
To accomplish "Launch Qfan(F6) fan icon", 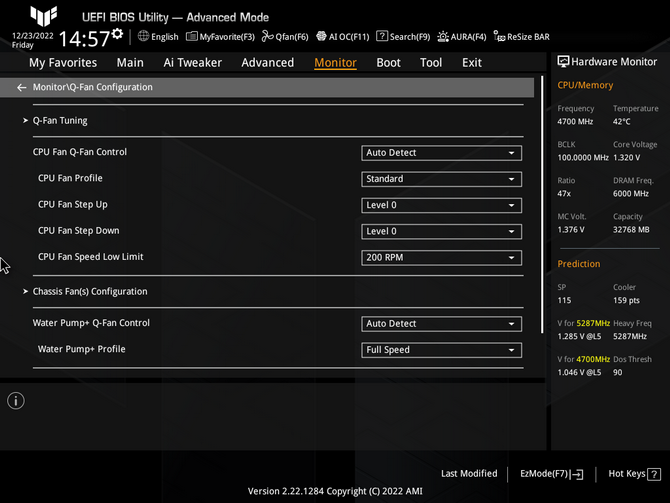I will point(267,36).
